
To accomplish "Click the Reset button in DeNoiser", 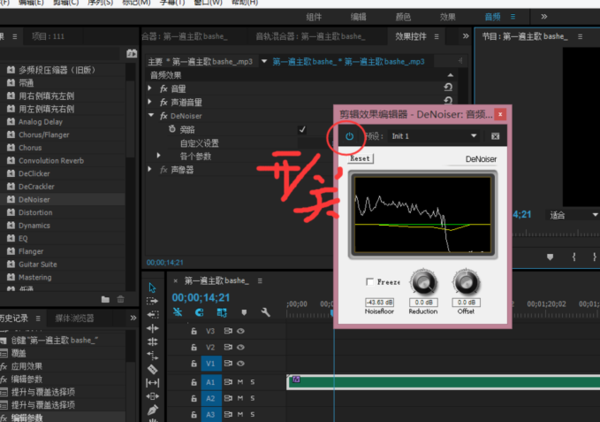I will coord(360,158).
